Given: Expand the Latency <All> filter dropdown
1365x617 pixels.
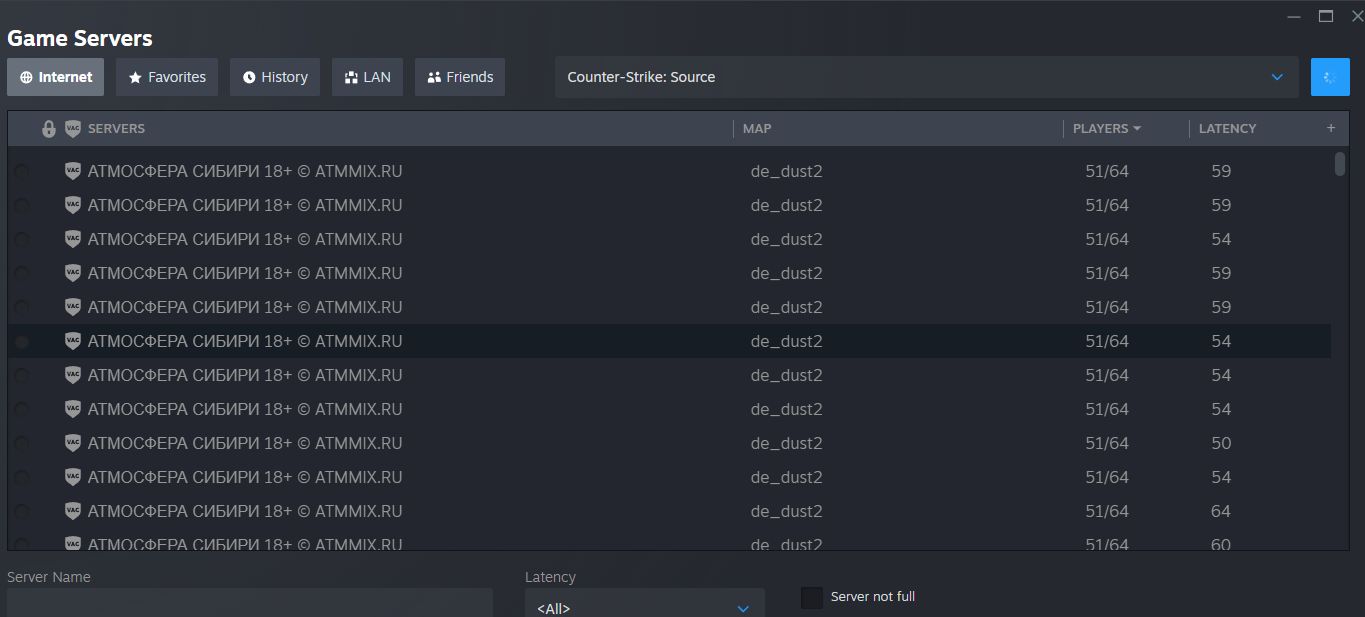Looking at the screenshot, I should (x=645, y=603).
